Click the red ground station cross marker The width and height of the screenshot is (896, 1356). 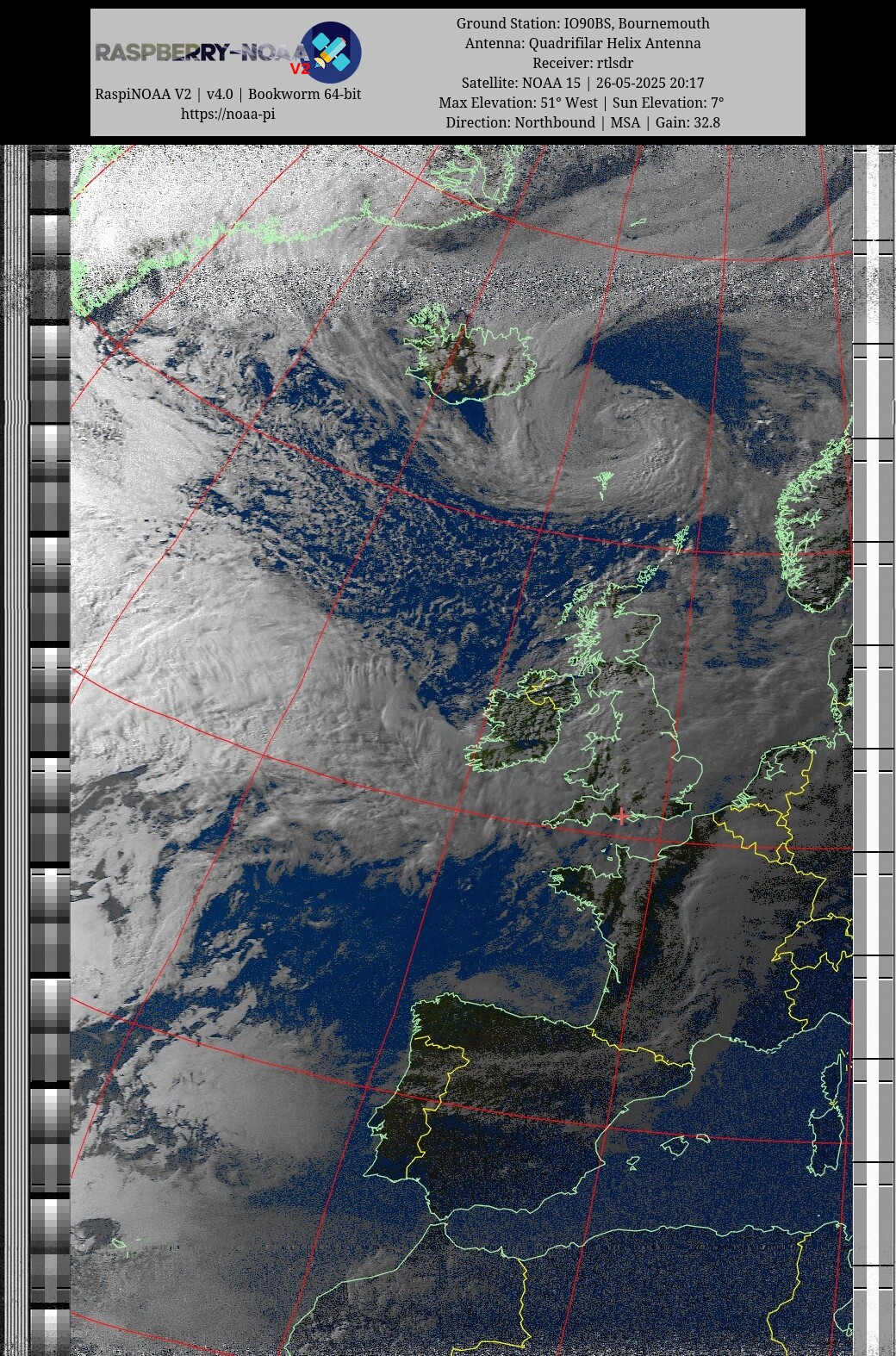pos(621,816)
